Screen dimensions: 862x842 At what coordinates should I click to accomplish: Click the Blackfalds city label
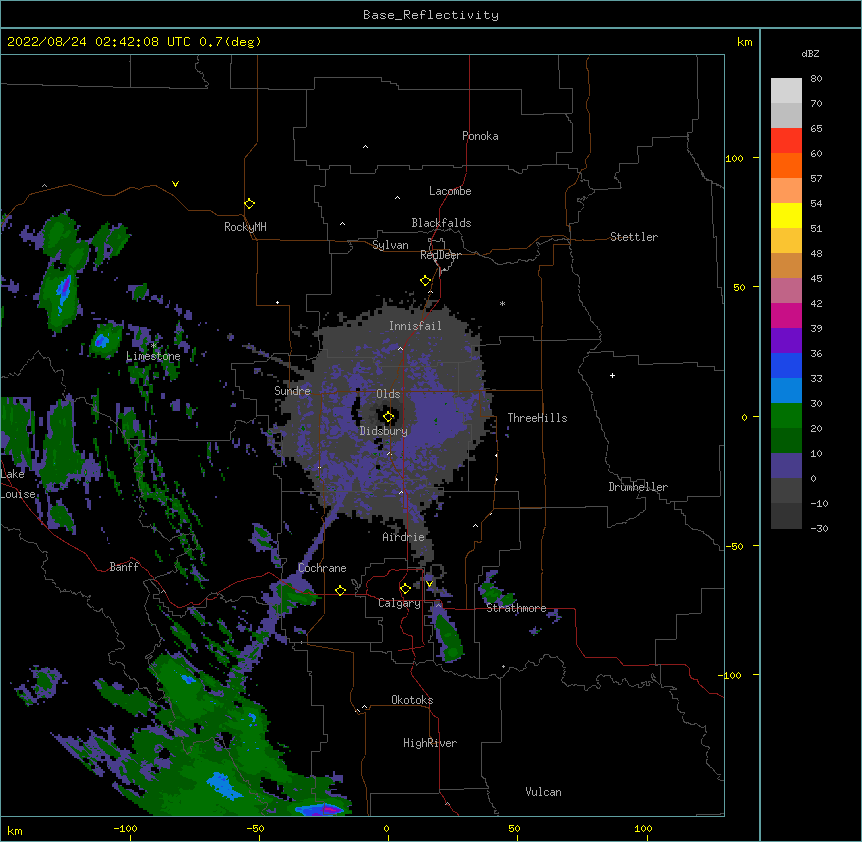[441, 223]
